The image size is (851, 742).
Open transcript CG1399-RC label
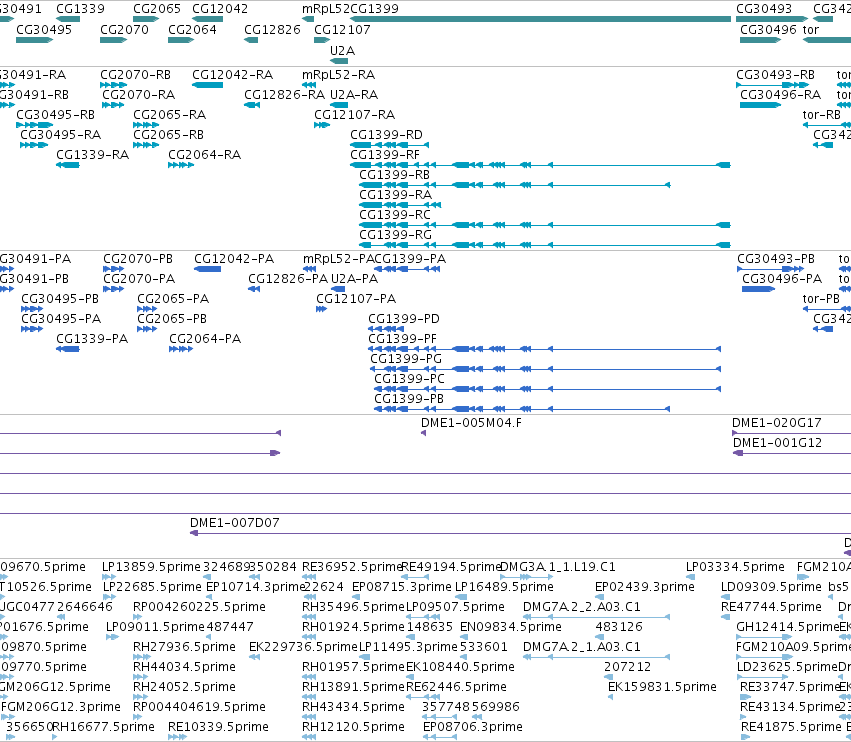tap(395, 215)
